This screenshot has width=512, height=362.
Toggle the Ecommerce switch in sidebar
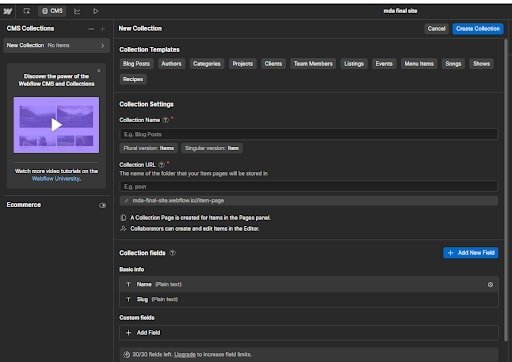tap(102, 205)
